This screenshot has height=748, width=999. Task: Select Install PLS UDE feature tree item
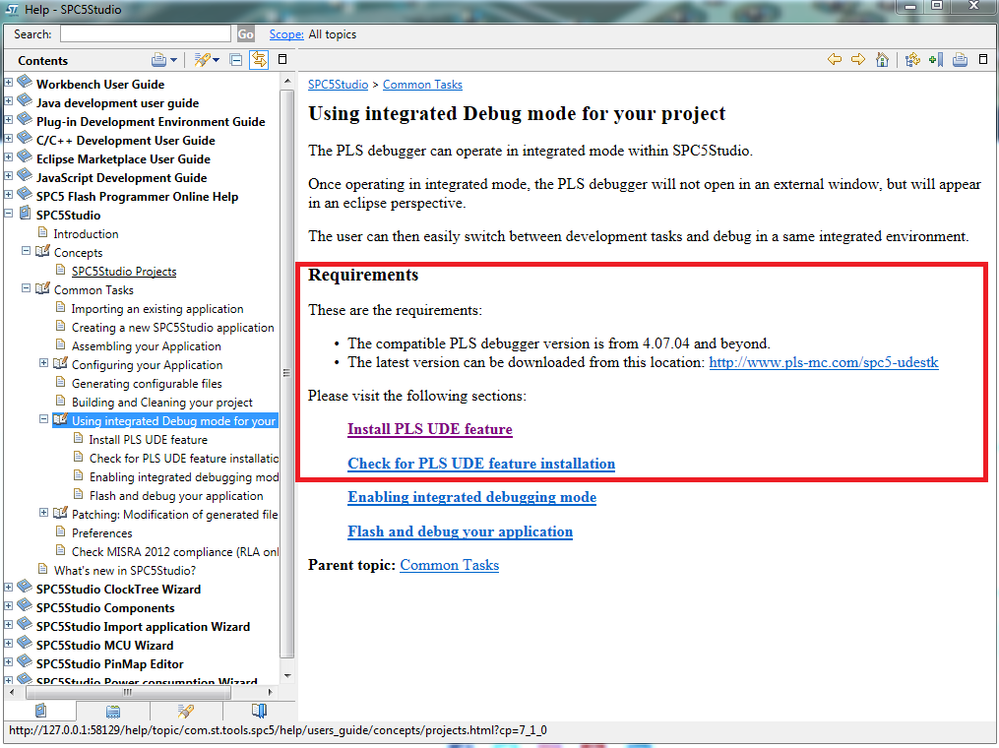[x=148, y=440]
